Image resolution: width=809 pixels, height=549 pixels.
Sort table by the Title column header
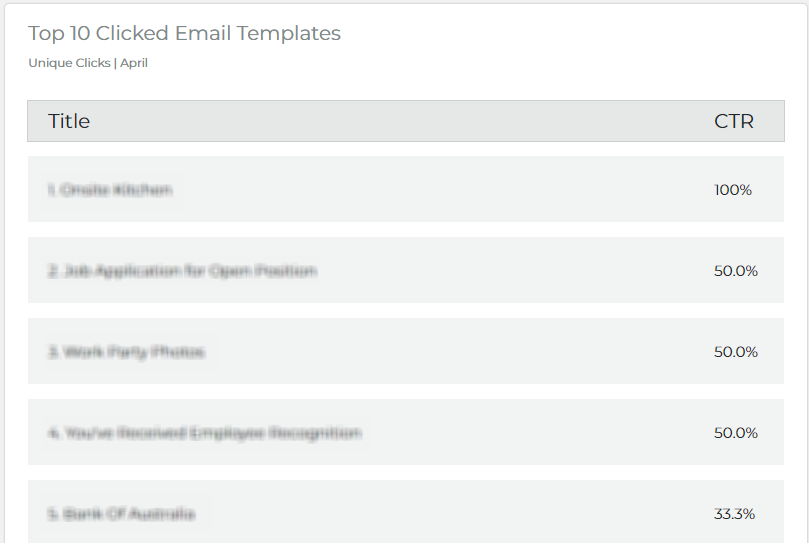click(69, 121)
